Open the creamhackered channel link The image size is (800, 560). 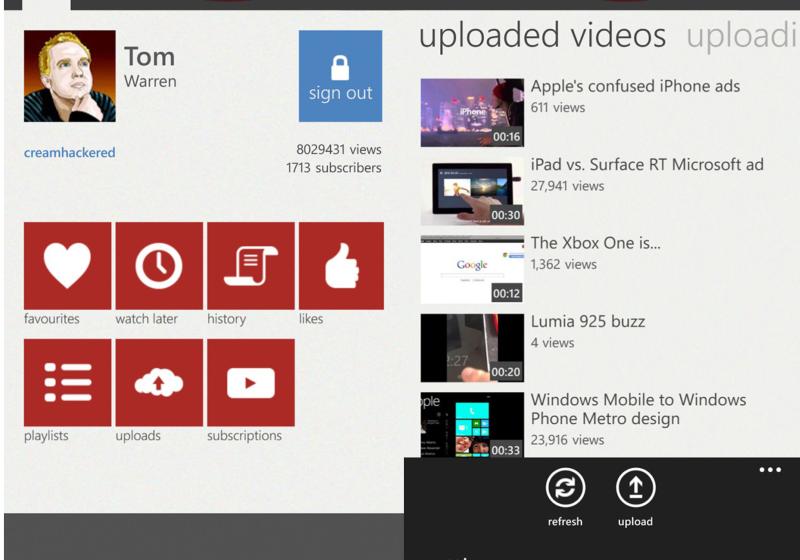(x=69, y=153)
